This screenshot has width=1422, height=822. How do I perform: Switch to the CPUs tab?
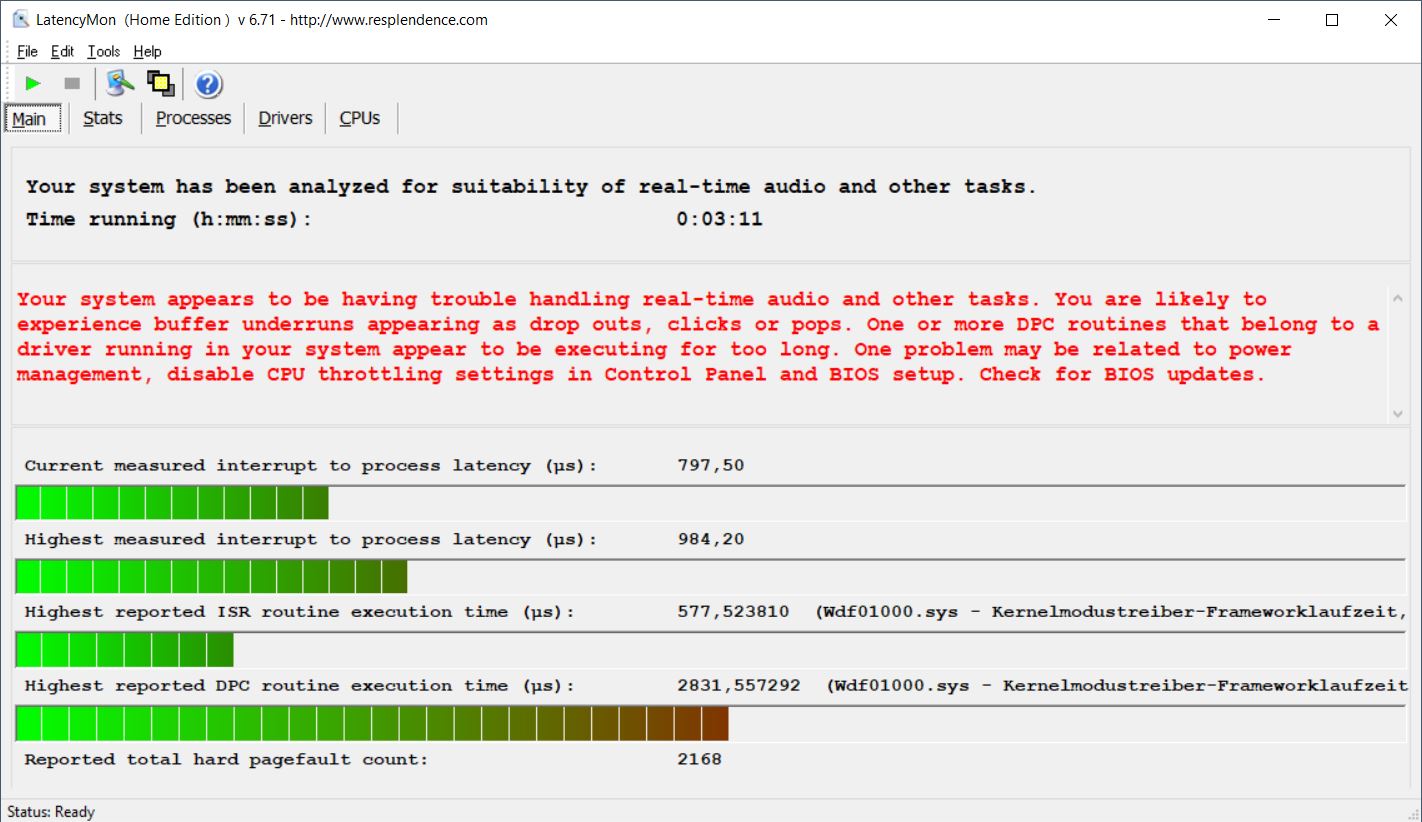pyautogui.click(x=360, y=118)
